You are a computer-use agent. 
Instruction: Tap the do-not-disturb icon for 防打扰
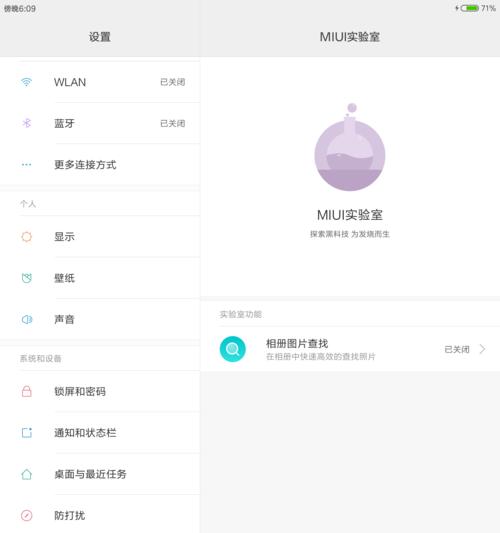pos(27,515)
